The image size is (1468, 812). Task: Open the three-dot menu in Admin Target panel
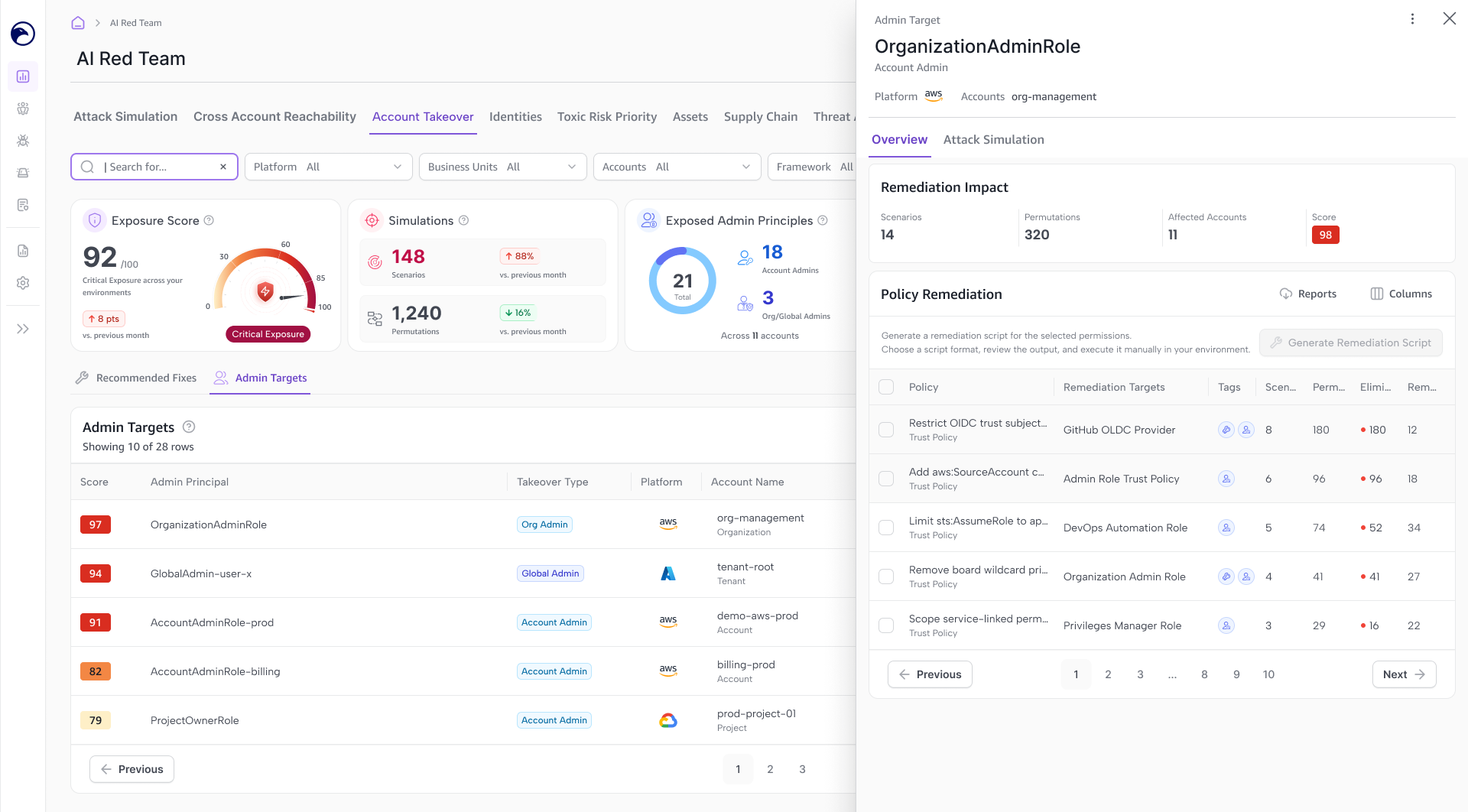pyautogui.click(x=1412, y=19)
